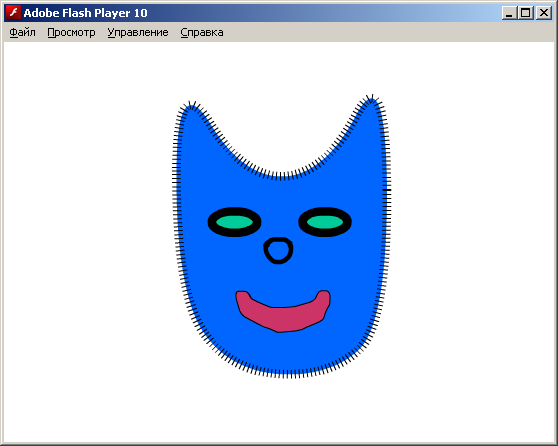Screen dimensions: 558x446
Task: Click the pink smiling mouth
Action: click(x=283, y=311)
